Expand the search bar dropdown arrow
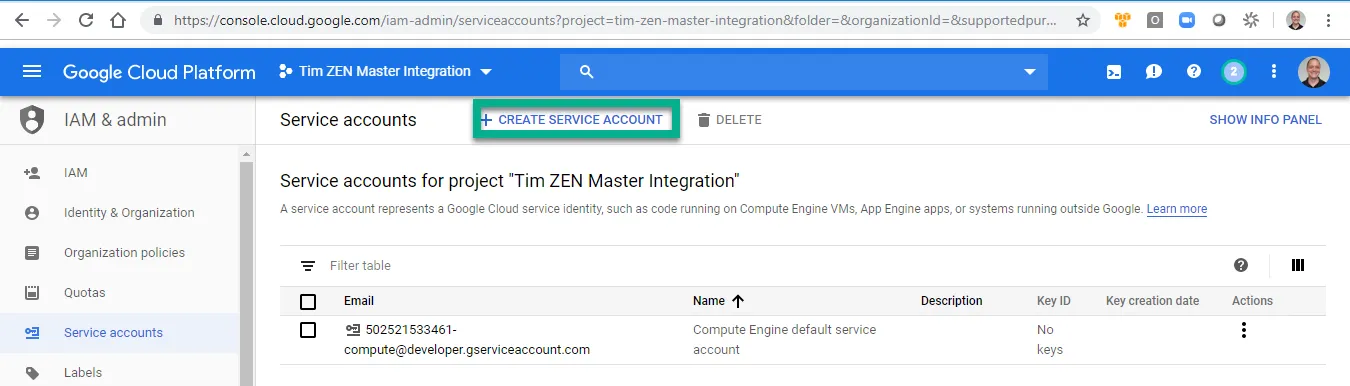Image resolution: width=1350 pixels, height=386 pixels. click(1030, 72)
